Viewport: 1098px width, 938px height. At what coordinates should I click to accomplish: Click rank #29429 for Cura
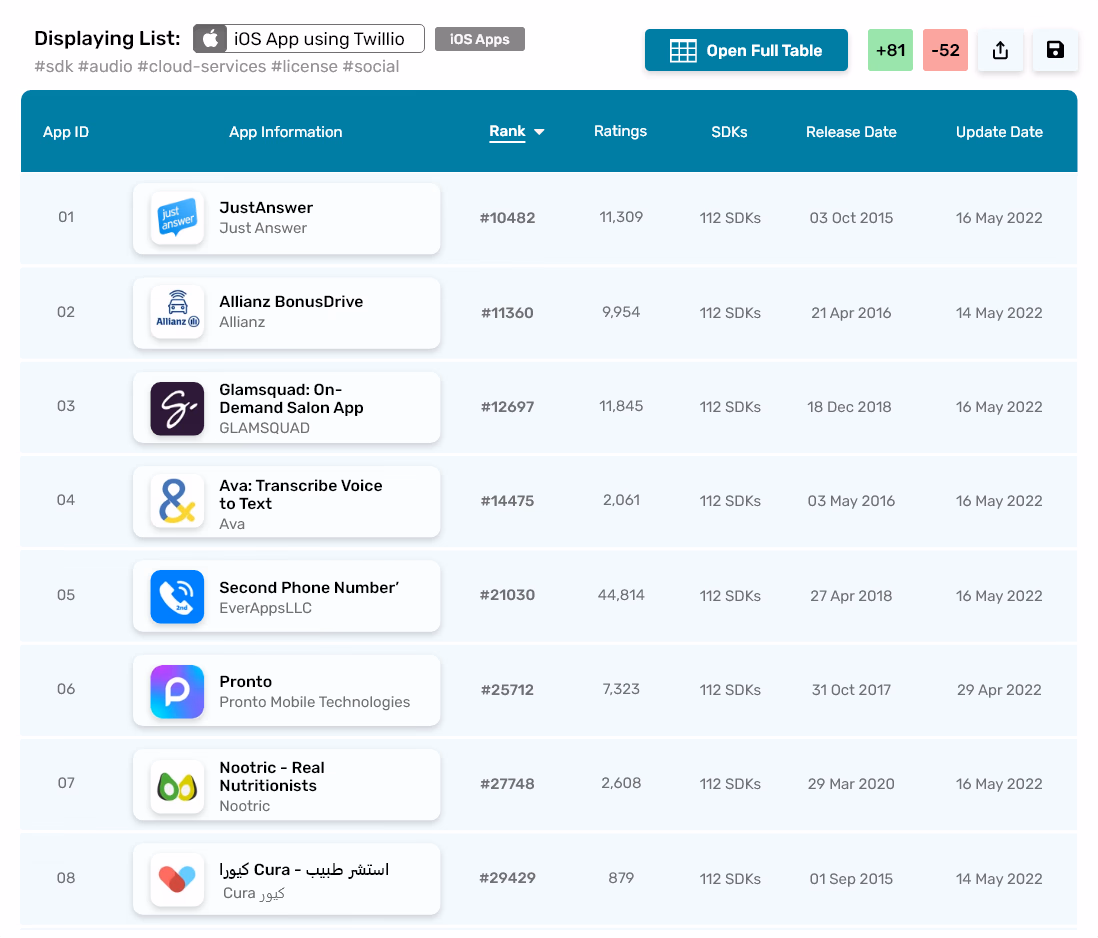click(507, 878)
